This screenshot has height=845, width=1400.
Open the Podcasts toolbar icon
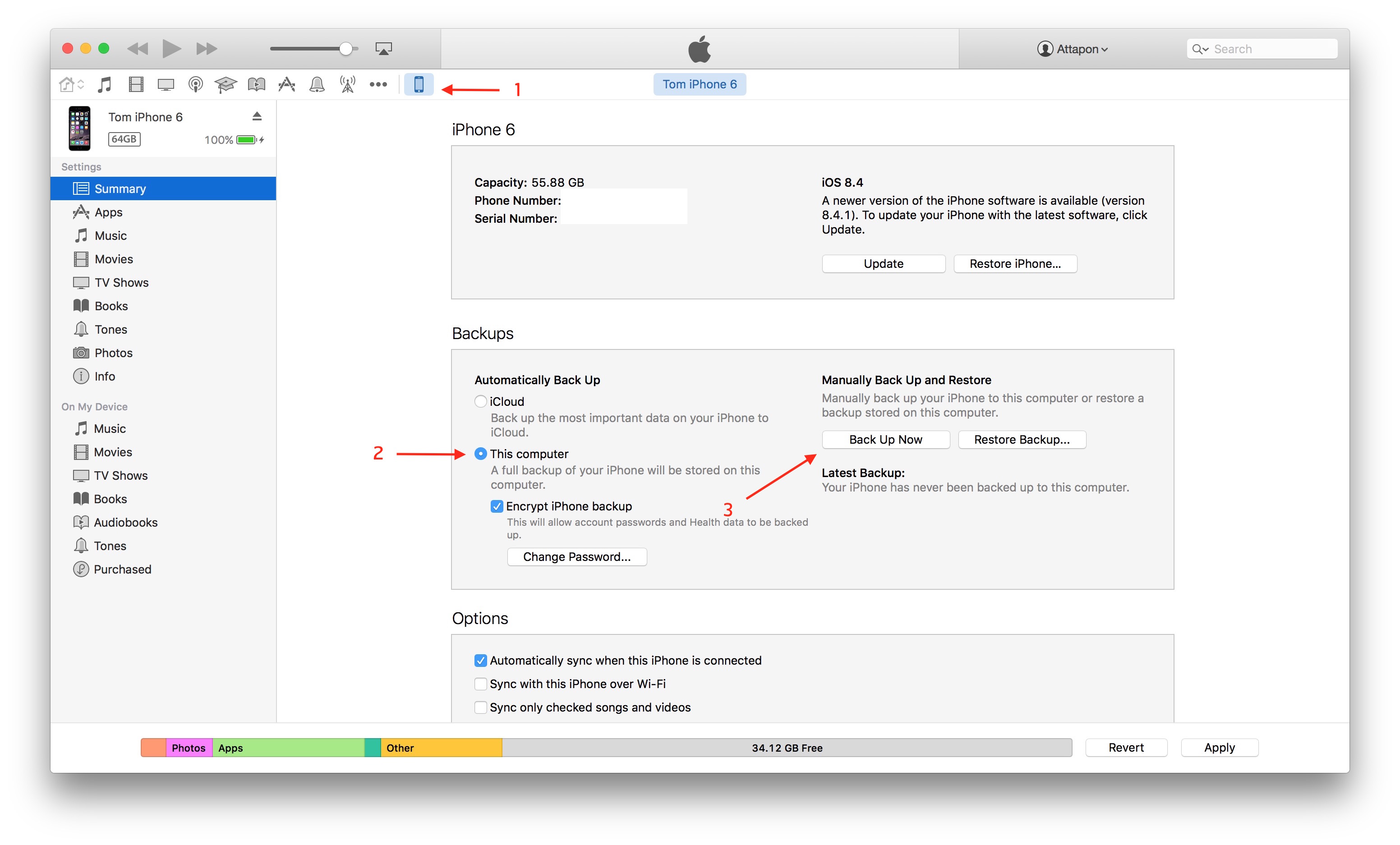pyautogui.click(x=195, y=85)
